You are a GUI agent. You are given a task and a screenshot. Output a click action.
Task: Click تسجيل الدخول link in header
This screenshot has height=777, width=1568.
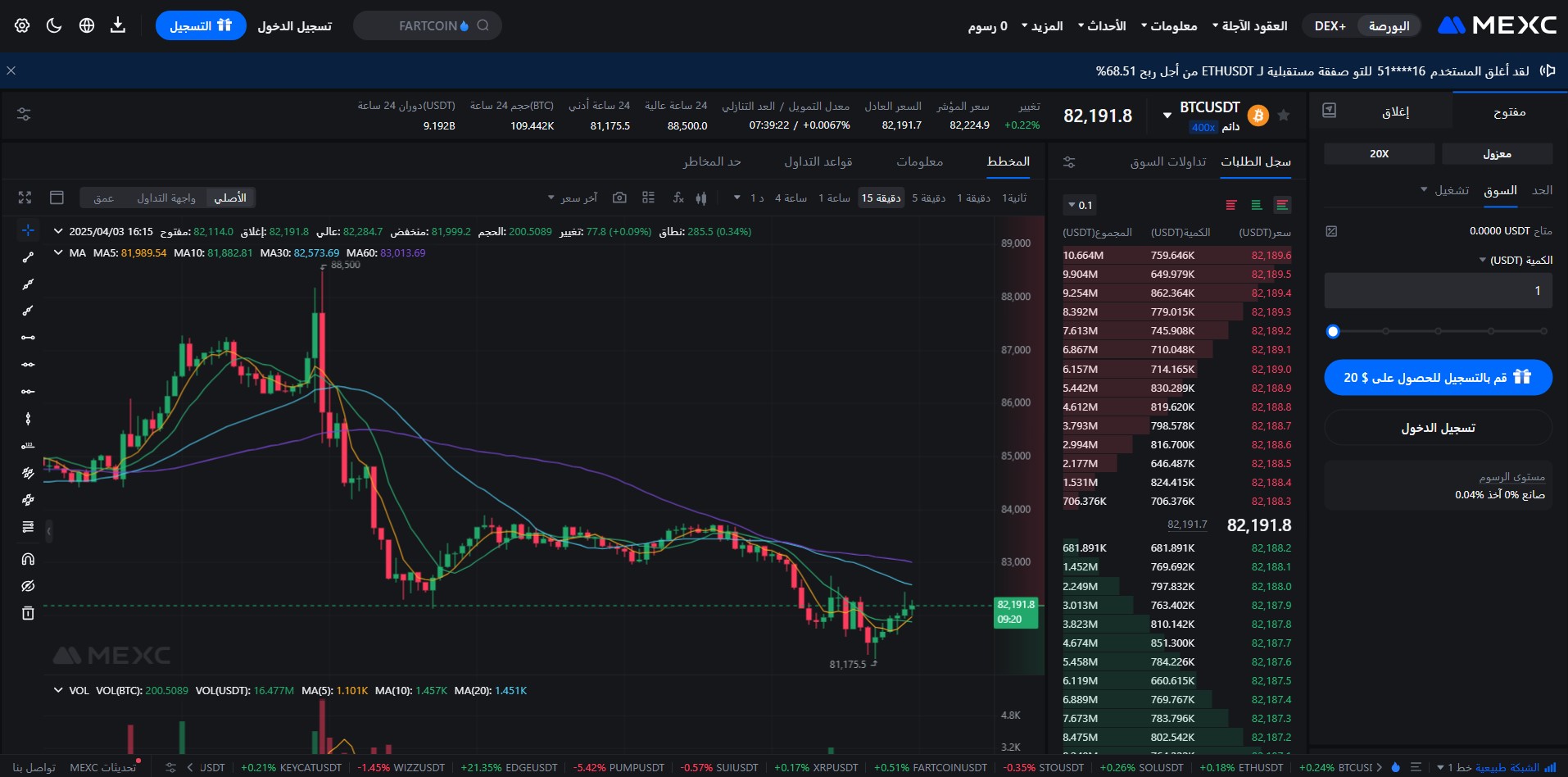[x=294, y=26]
